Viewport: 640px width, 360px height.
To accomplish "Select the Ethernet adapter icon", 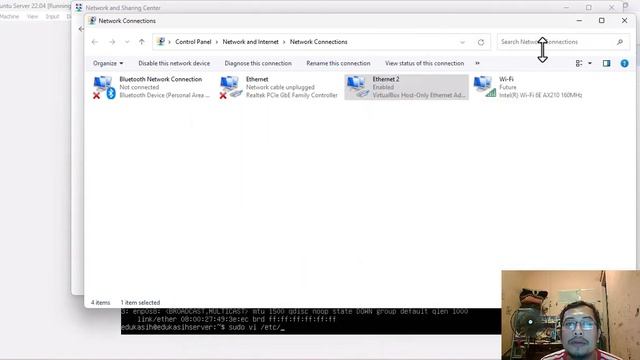I will (x=231, y=87).
